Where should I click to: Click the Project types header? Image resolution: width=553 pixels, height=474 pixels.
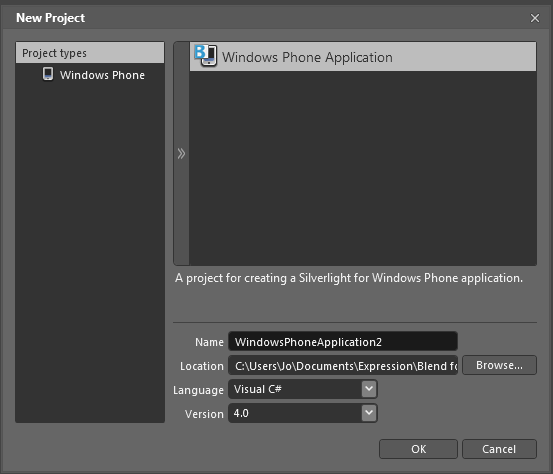coord(90,53)
